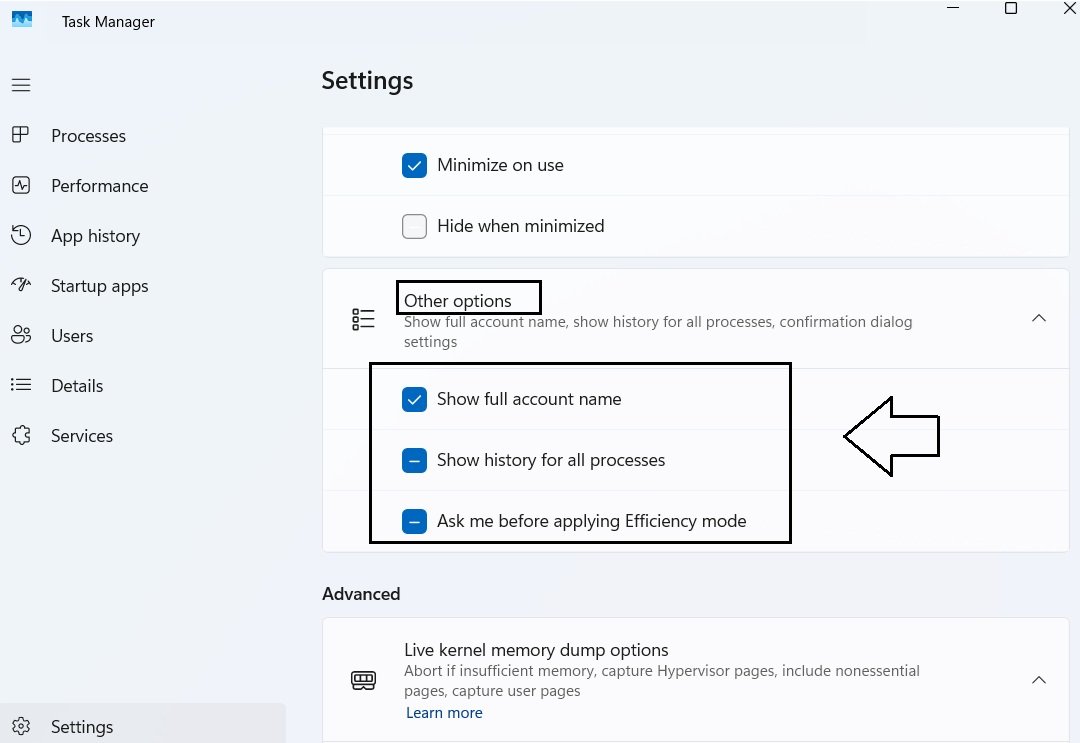Select Settings in the sidebar

[143, 725]
